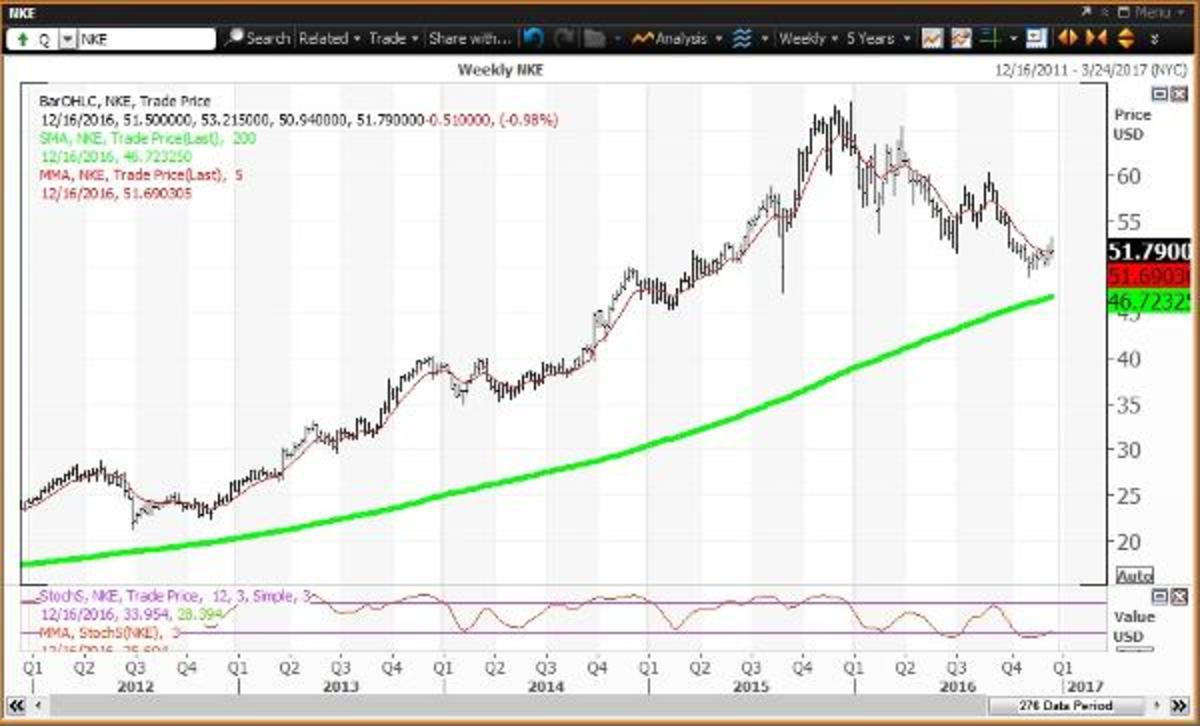Collapse the stochastic indicator pane icon

point(1157,596)
